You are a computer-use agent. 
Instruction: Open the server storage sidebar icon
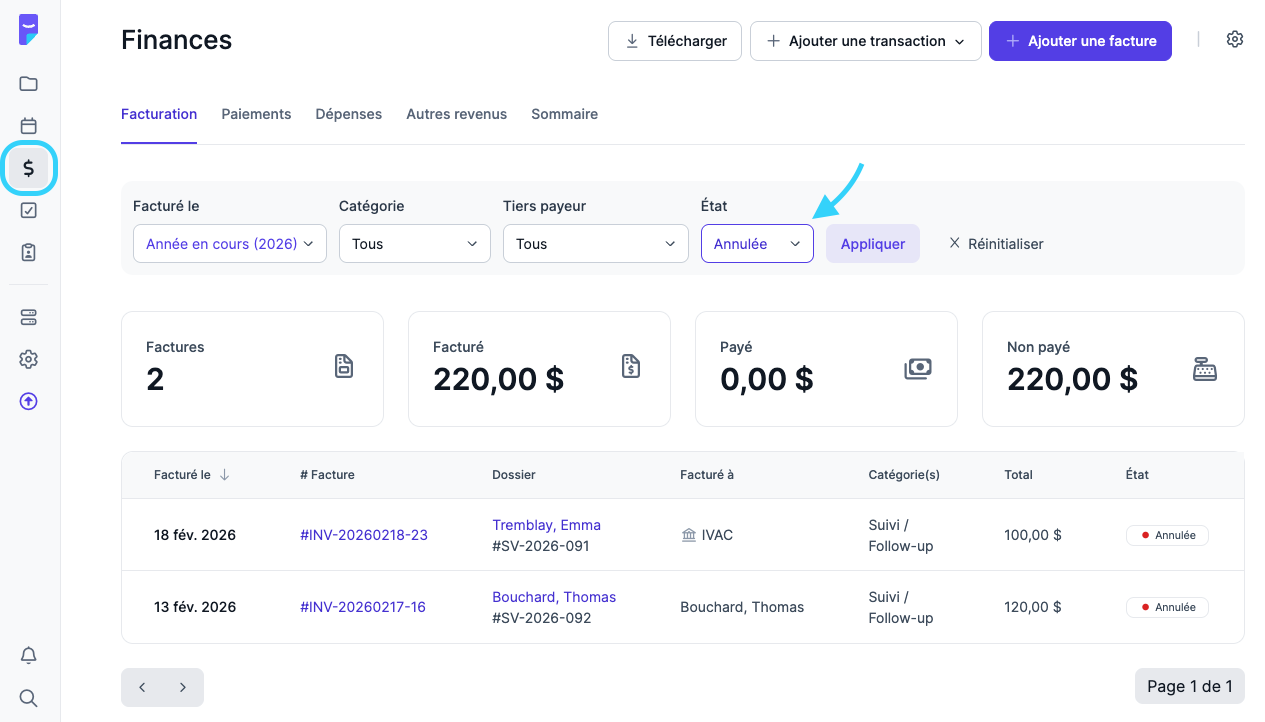(x=29, y=317)
